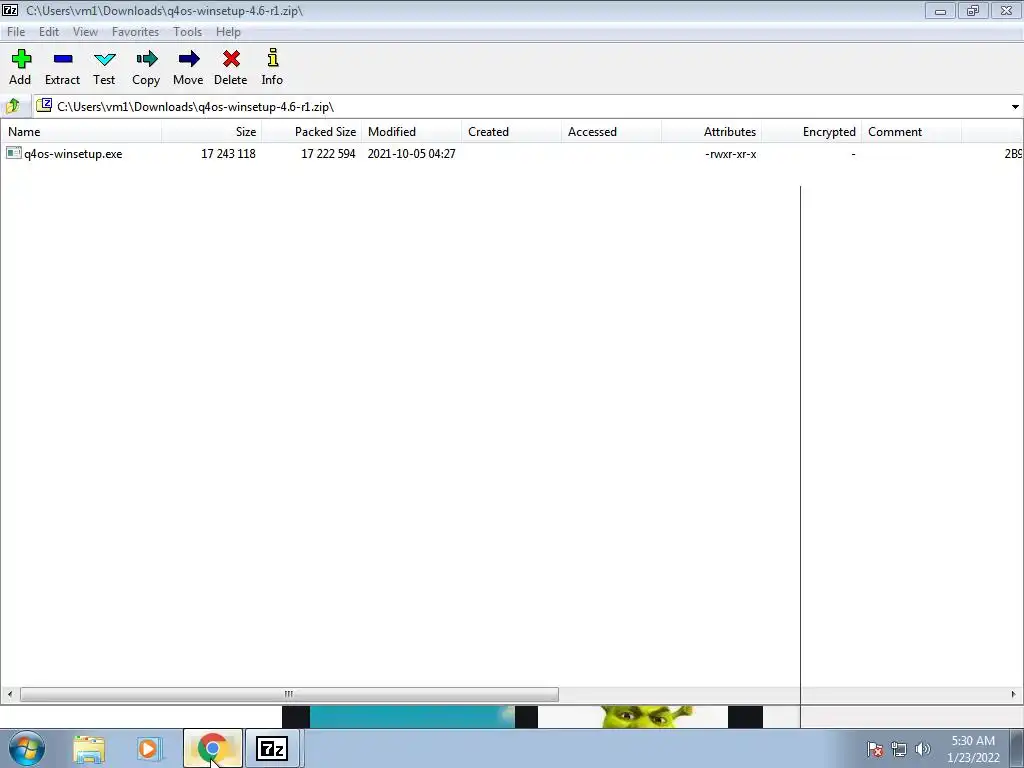
Task: Click the size value 17 243 118
Action: [x=228, y=153]
